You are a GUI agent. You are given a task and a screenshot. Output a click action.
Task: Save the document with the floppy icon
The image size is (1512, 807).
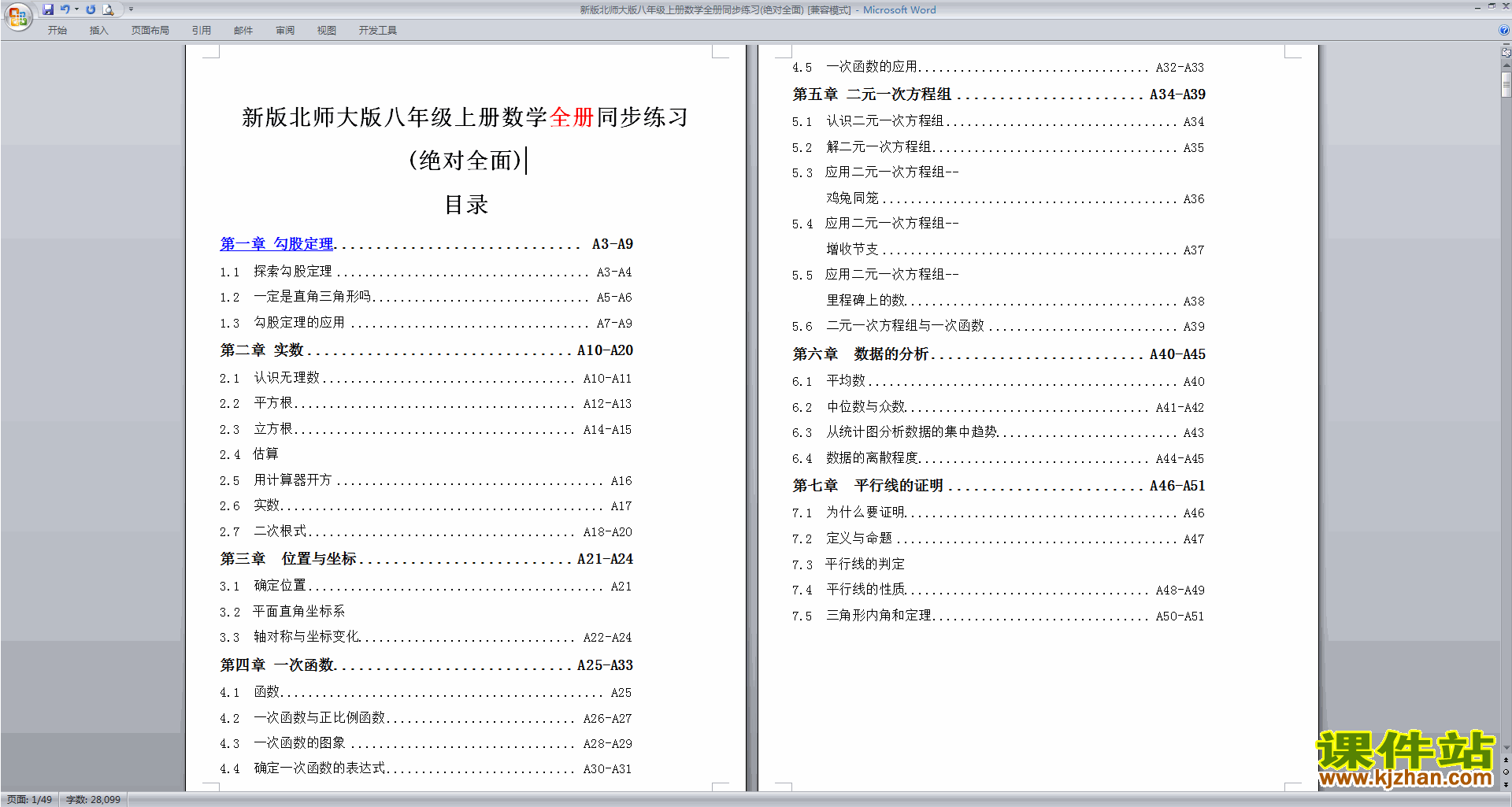[48, 9]
